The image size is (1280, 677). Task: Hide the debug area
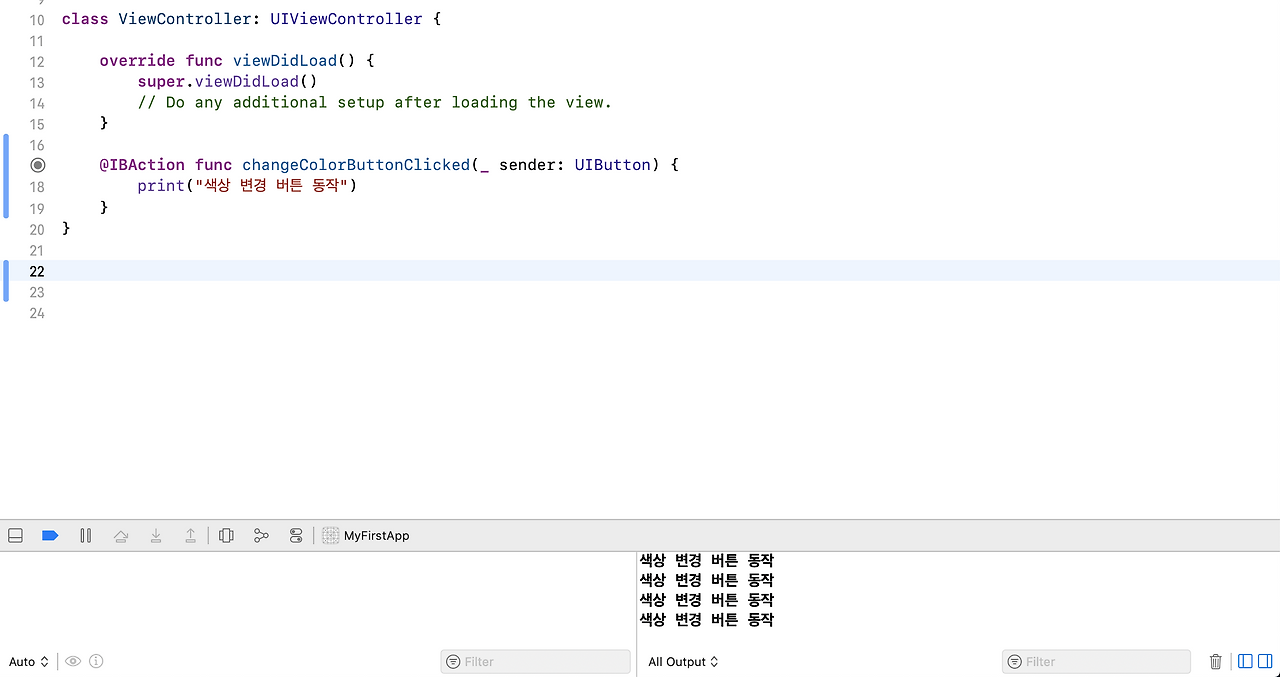15,536
